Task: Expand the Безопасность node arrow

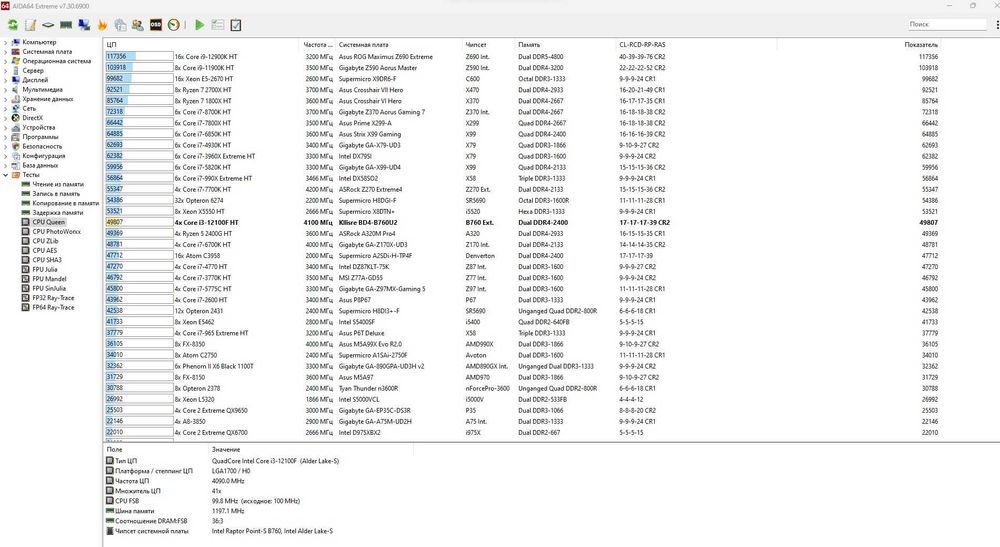Action: click(x=5, y=147)
